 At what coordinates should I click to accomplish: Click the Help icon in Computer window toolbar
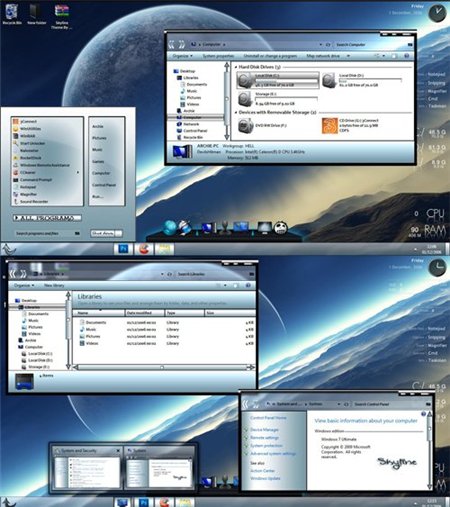click(406, 56)
